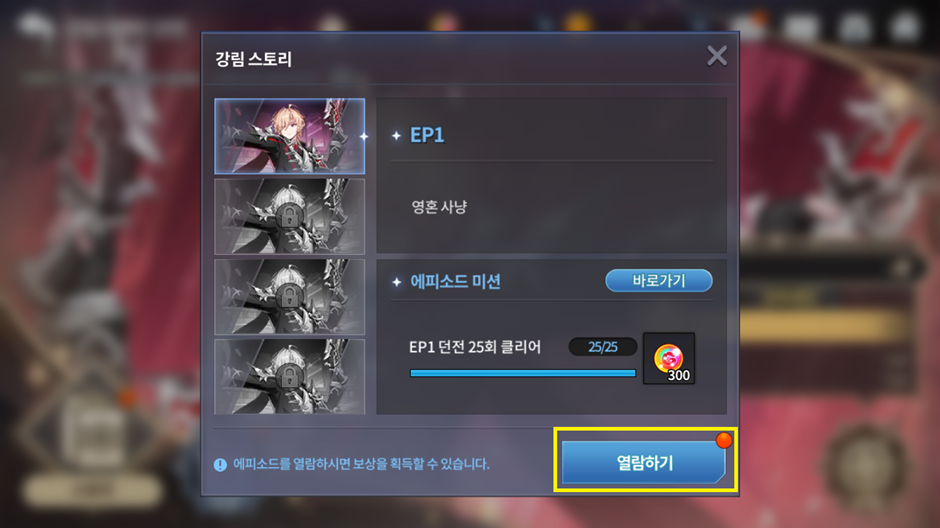Click the lock icon on bottom episode thumbnail

pos(289,376)
